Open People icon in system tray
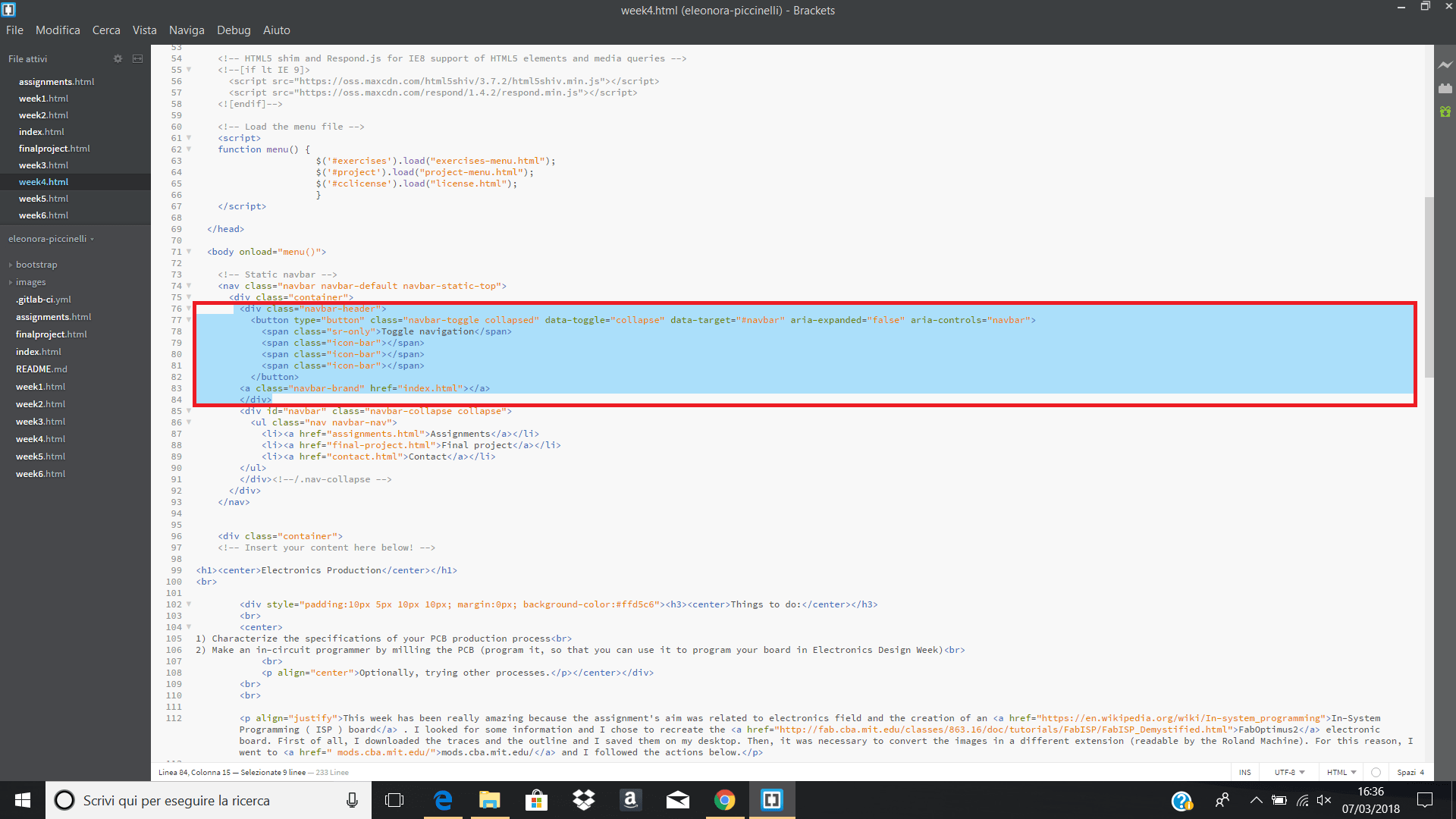 pyautogui.click(x=1222, y=800)
